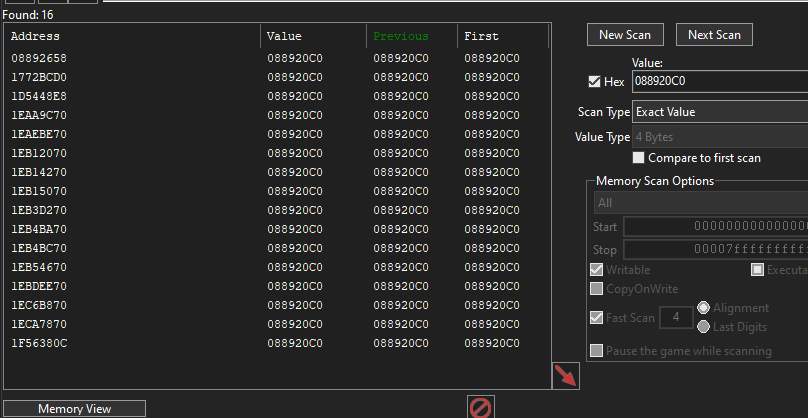Toggle the Hex checkbox
The height and width of the screenshot is (418, 808).
594,81
